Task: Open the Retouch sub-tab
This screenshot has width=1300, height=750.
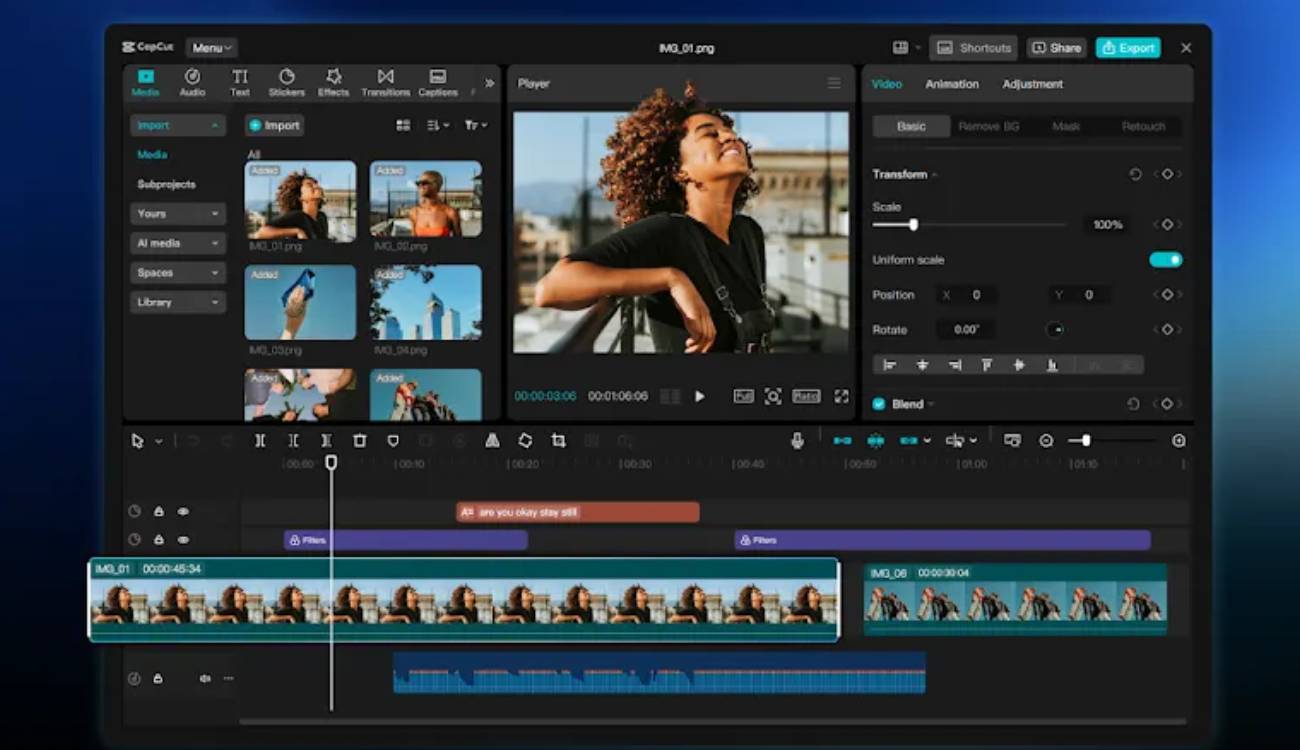Action: (x=1143, y=126)
